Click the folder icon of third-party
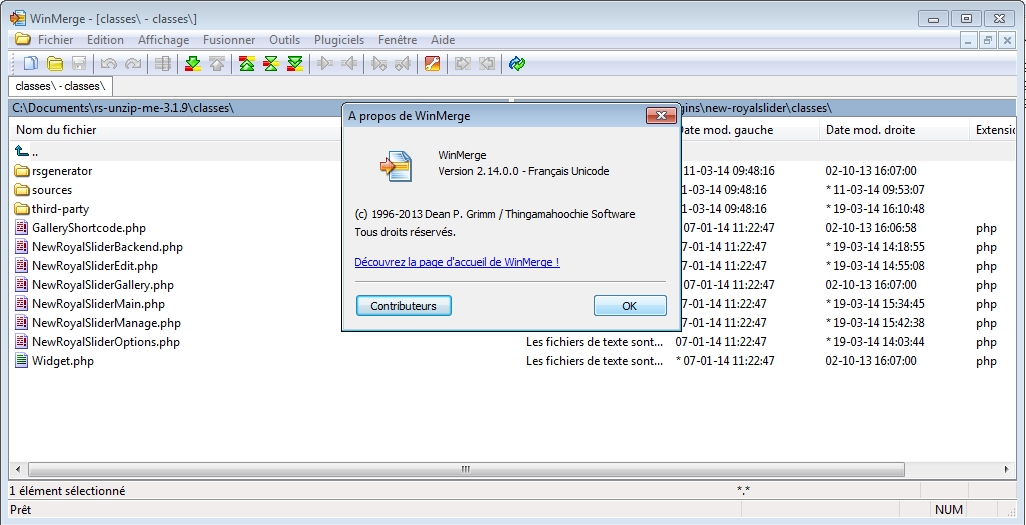 coord(22,209)
